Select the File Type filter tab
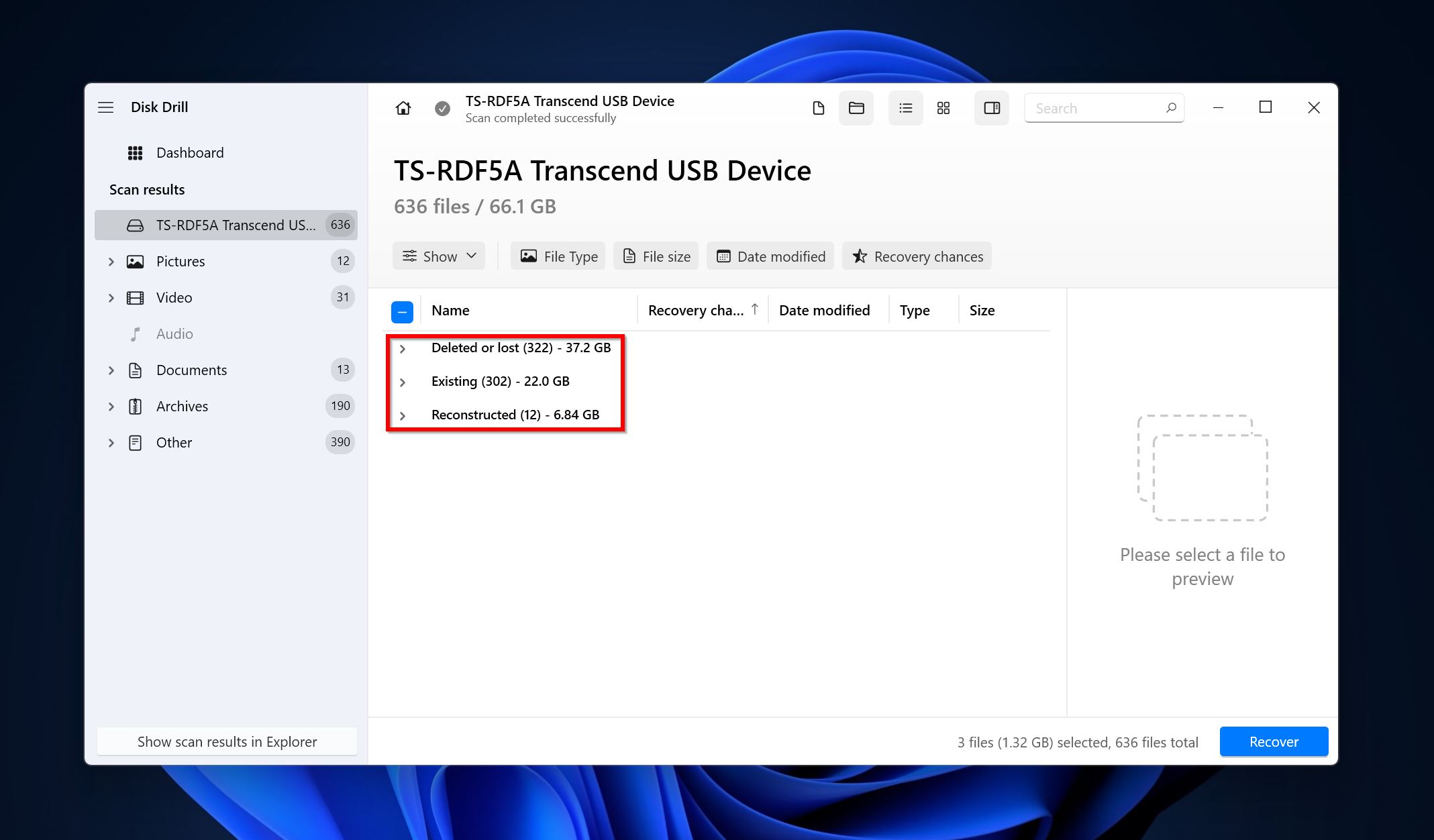Image resolution: width=1434 pixels, height=840 pixels. click(558, 256)
